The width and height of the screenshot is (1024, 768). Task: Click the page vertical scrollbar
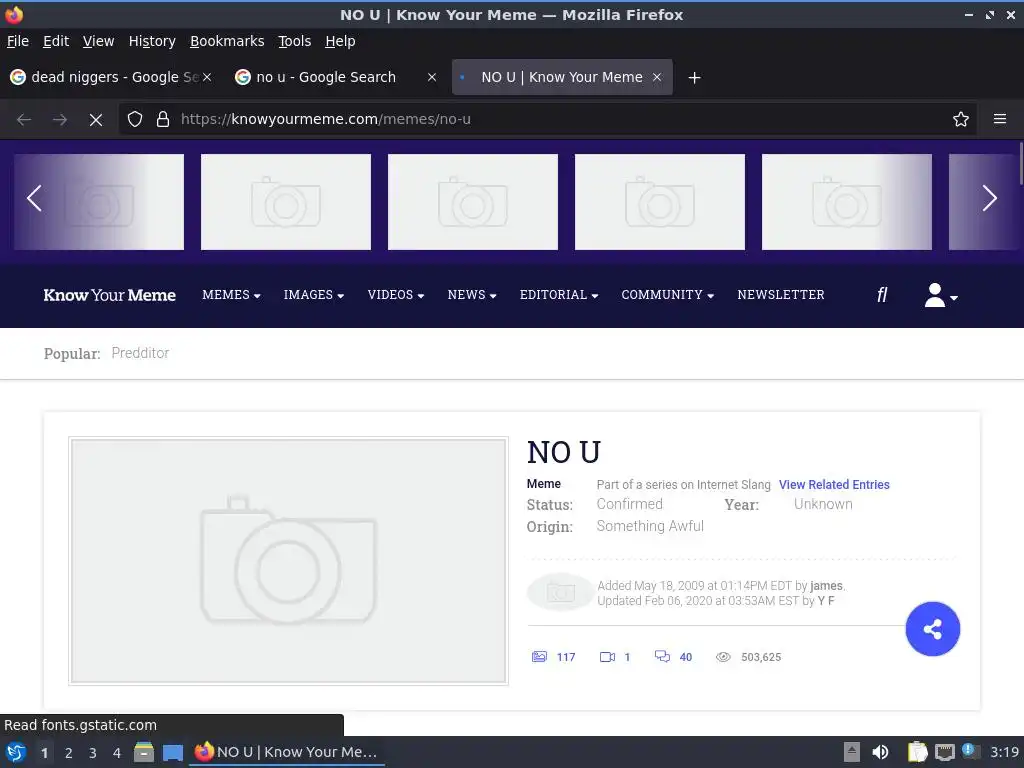(x=1019, y=163)
